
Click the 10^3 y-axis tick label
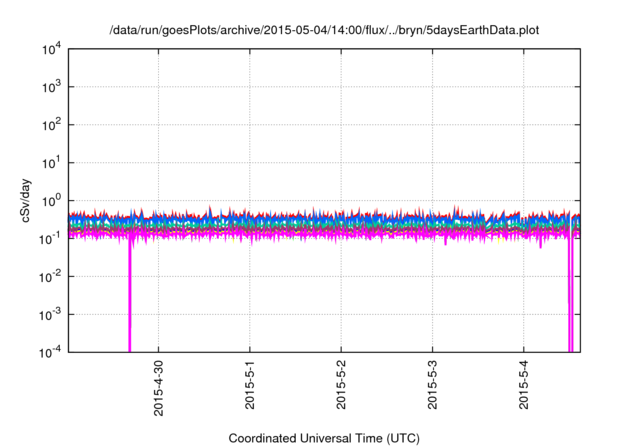pos(51,87)
